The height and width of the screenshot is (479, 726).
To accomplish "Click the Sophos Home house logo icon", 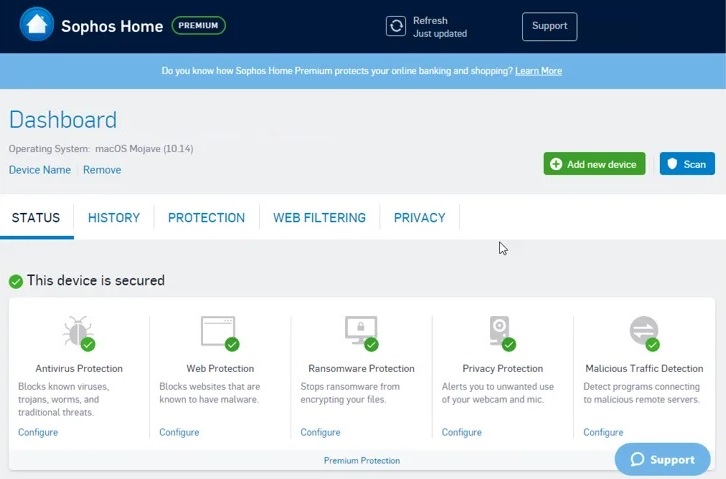I will click(x=37, y=25).
